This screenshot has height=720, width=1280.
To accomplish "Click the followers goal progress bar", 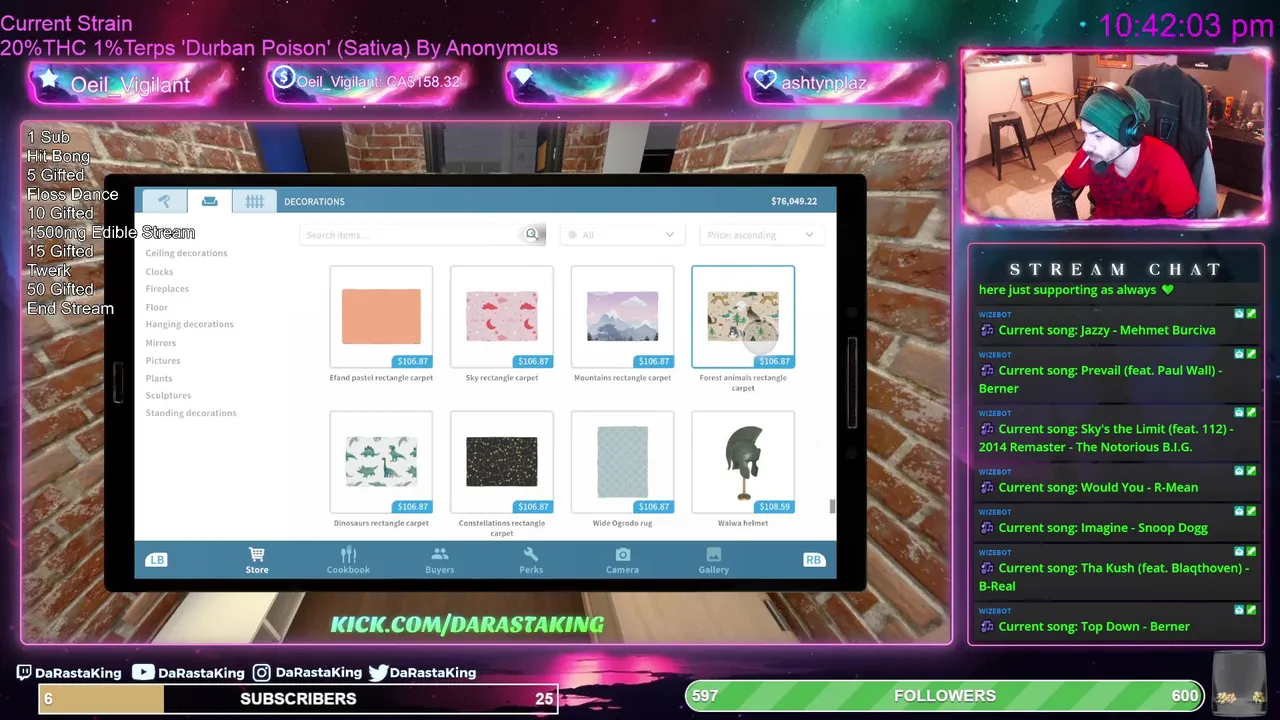I will (x=945, y=696).
